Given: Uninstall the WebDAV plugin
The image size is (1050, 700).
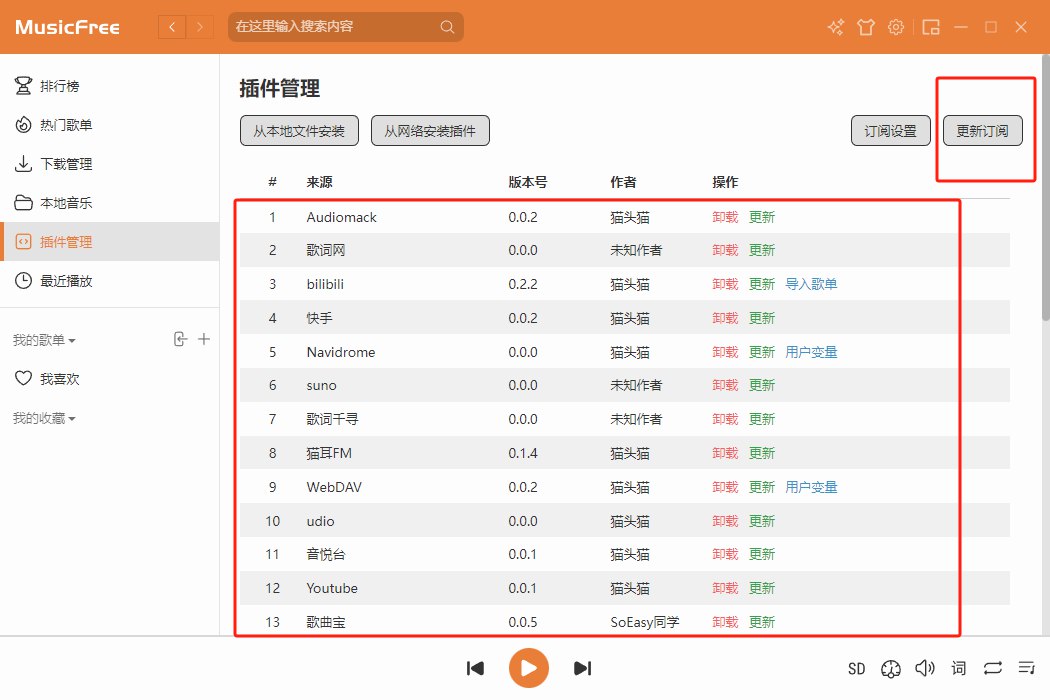Looking at the screenshot, I should tap(725, 487).
